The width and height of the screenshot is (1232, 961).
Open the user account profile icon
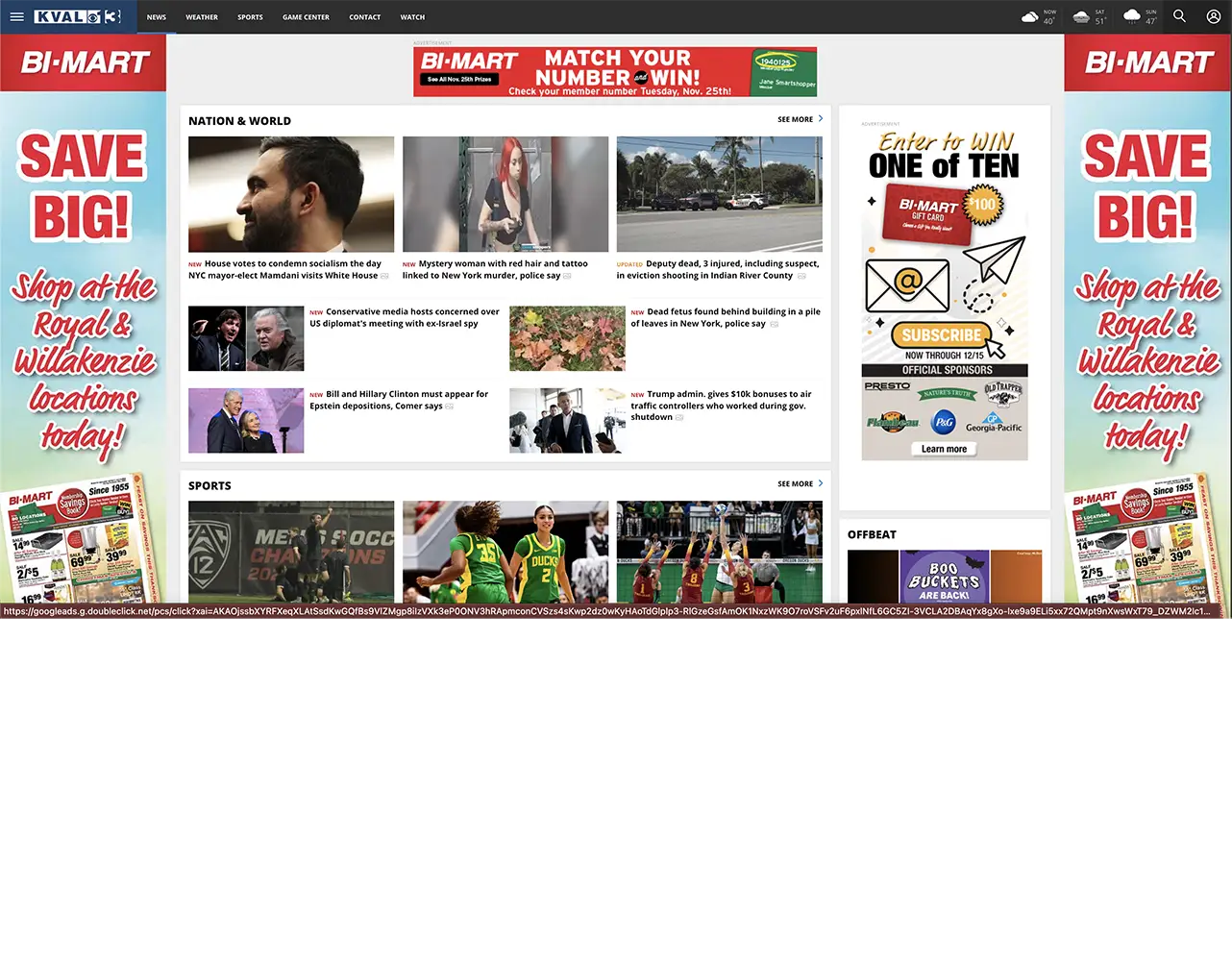pos(1214,16)
